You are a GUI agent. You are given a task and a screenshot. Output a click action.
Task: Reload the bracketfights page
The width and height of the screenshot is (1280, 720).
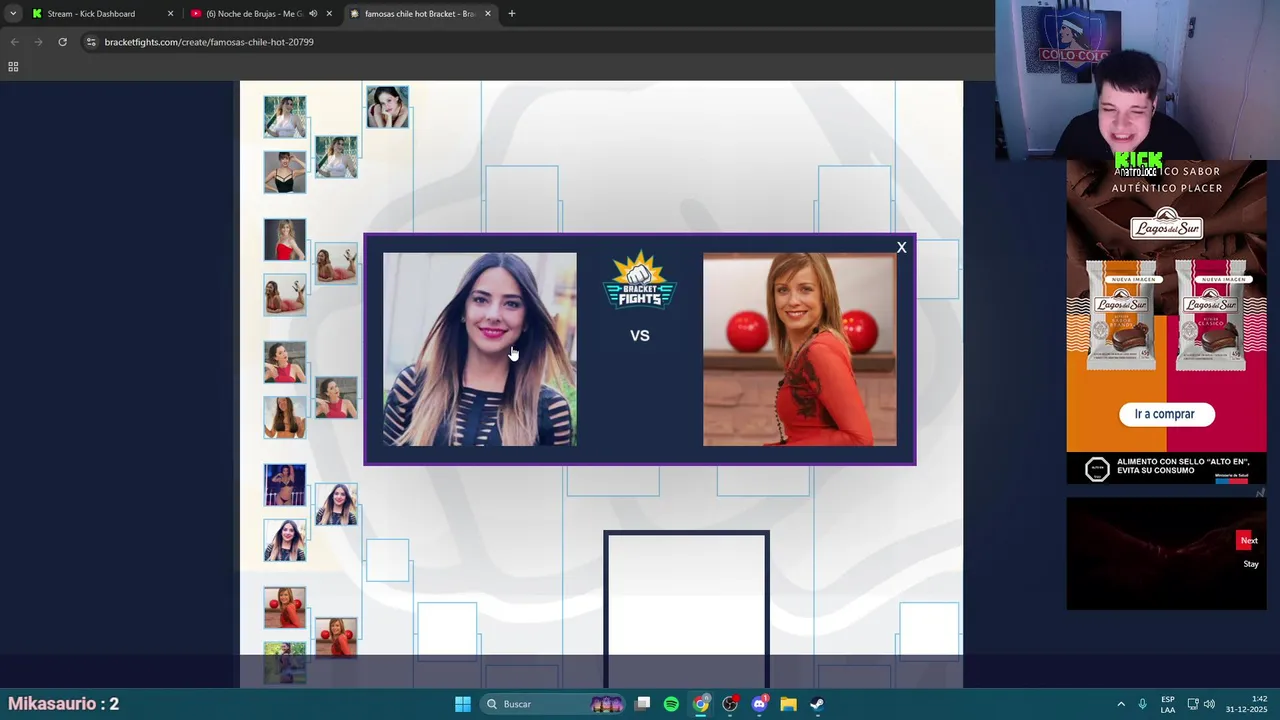click(x=62, y=42)
